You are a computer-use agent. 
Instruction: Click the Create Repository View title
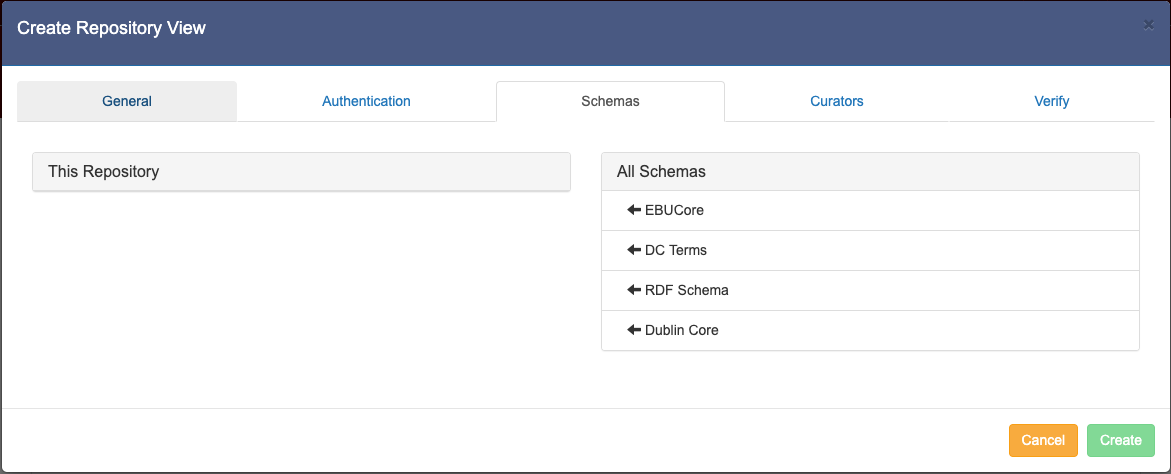(x=111, y=28)
